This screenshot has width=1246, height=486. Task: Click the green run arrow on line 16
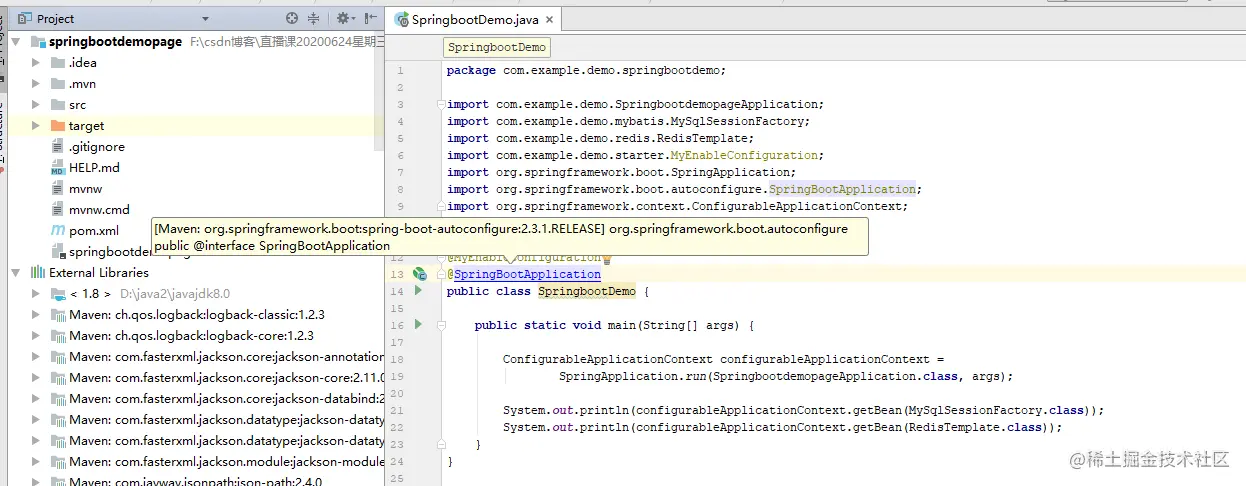pyautogui.click(x=419, y=325)
